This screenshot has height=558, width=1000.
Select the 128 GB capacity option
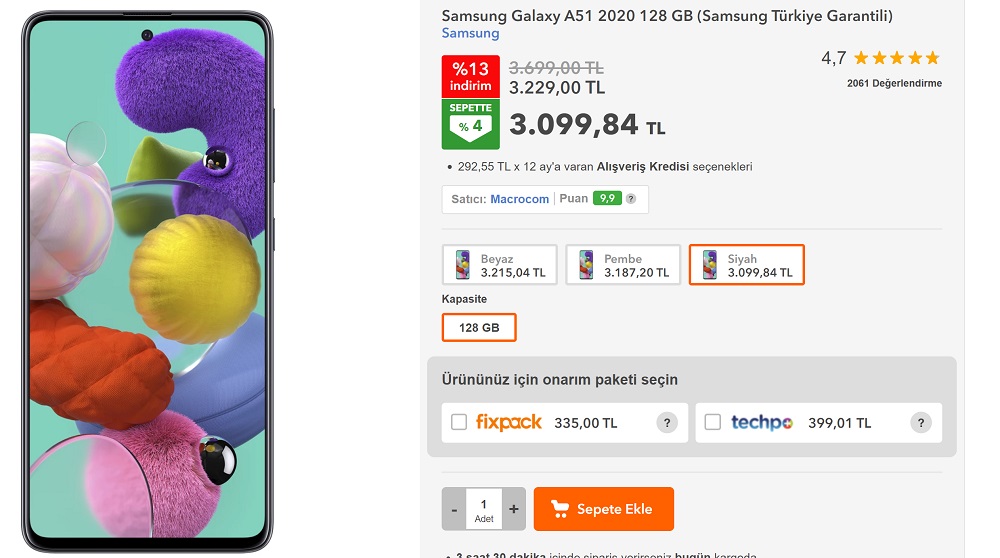[479, 328]
